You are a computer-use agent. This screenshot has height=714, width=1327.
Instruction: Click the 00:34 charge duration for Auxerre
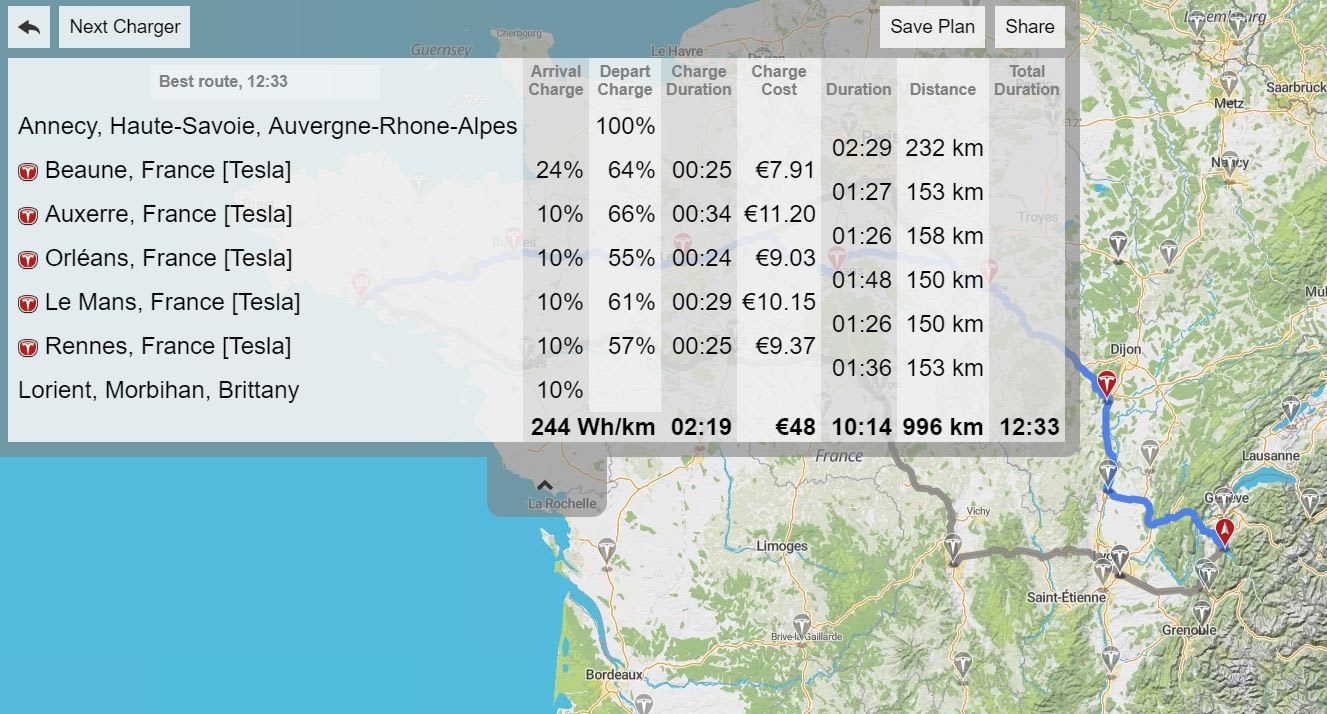point(702,214)
